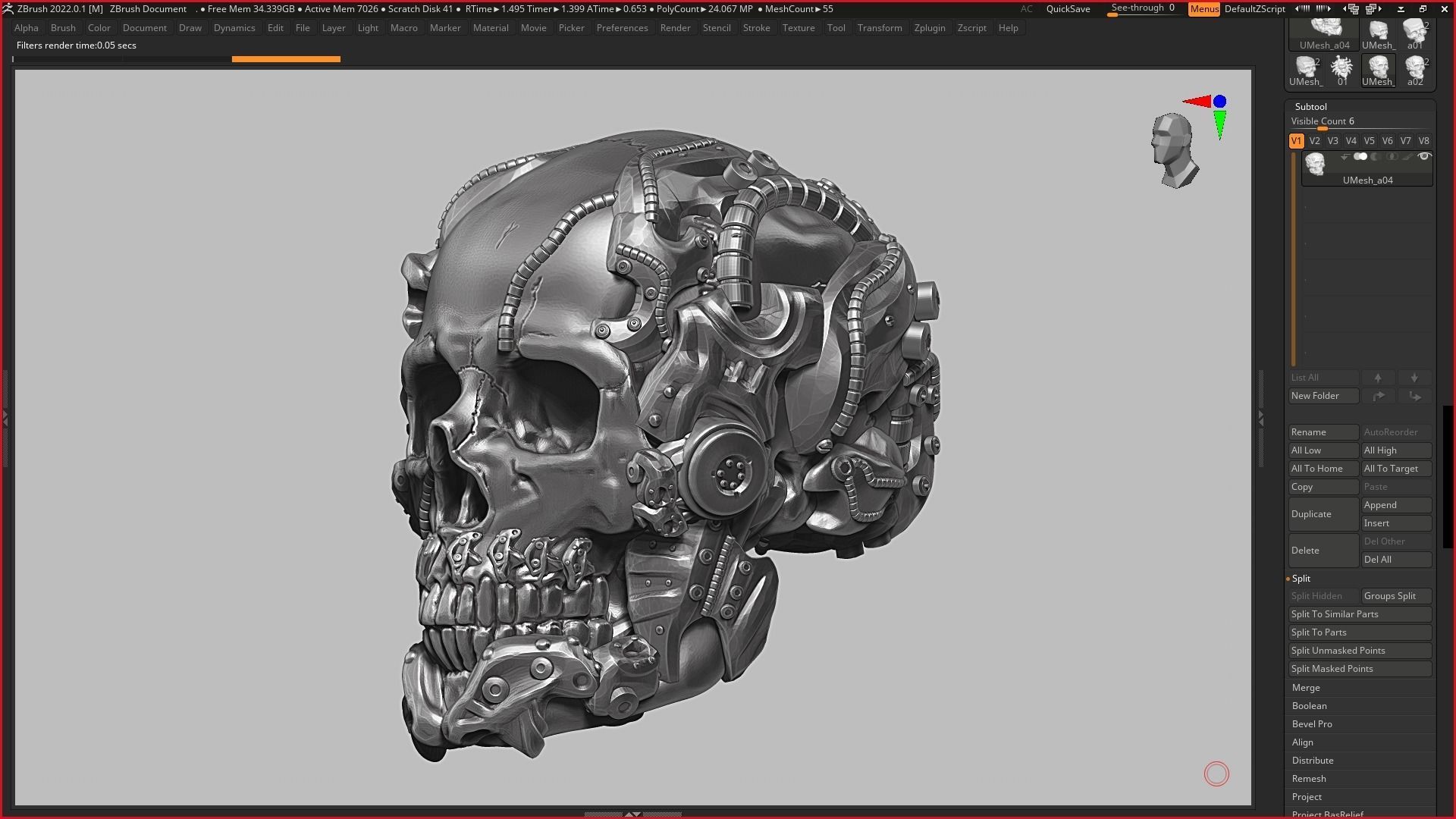The height and width of the screenshot is (819, 1456).
Task: Click the Split To Parts button
Action: tap(1360, 632)
